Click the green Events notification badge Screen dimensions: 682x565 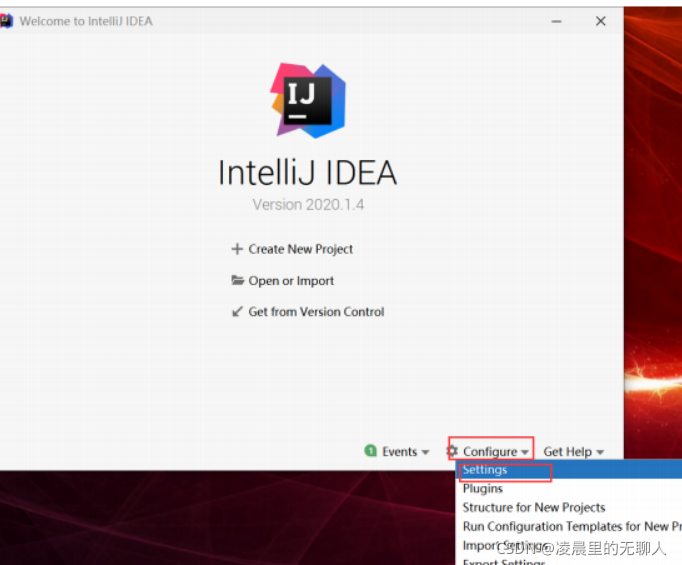point(371,451)
